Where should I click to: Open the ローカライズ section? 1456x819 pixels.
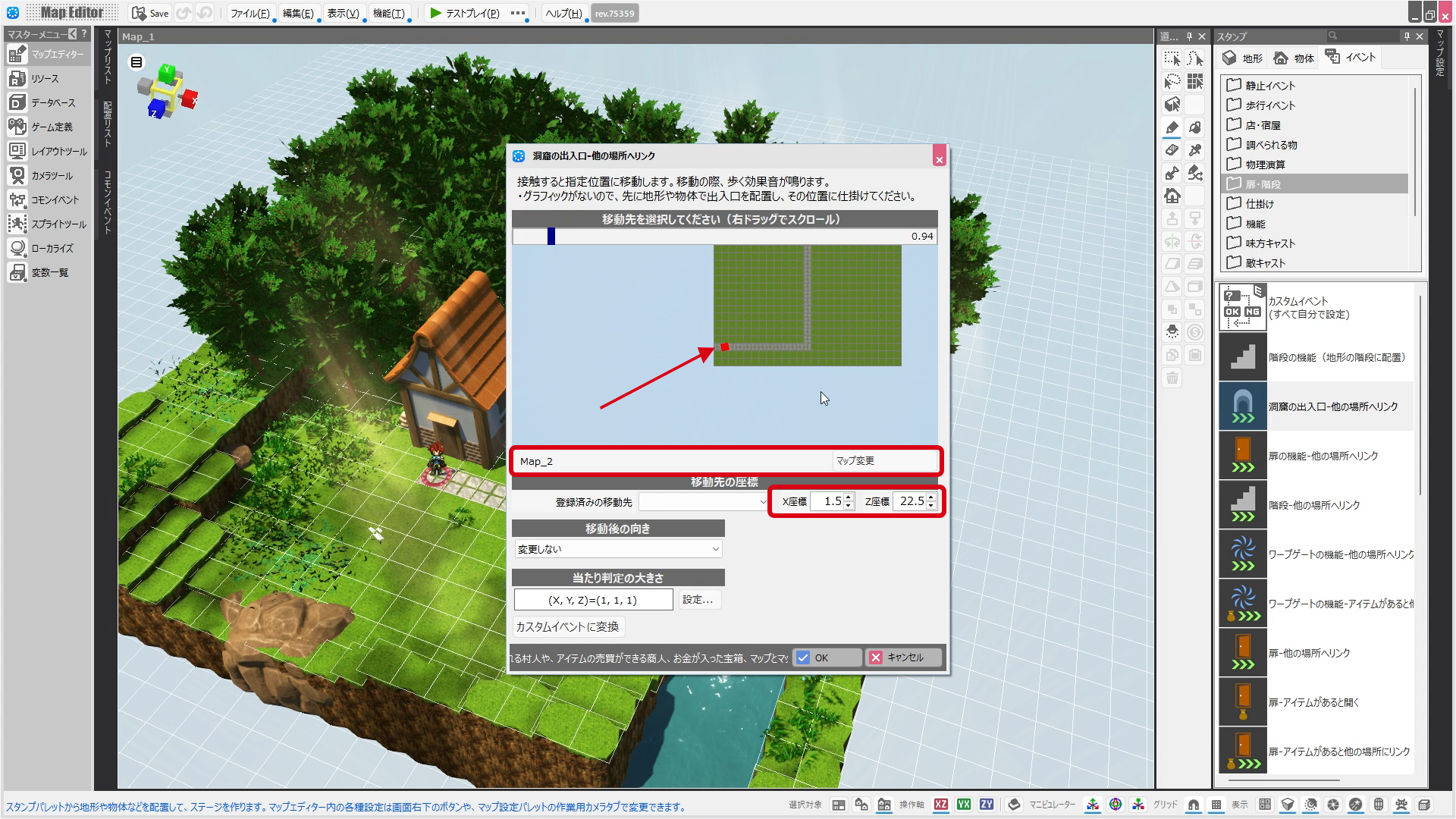tap(49, 249)
